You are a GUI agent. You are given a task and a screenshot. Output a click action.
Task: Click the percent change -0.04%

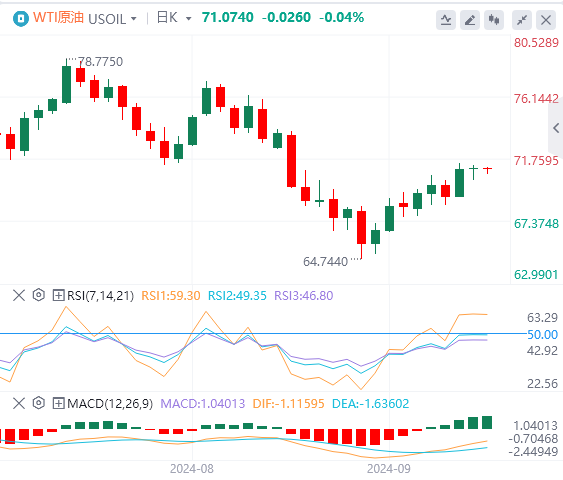click(341, 17)
